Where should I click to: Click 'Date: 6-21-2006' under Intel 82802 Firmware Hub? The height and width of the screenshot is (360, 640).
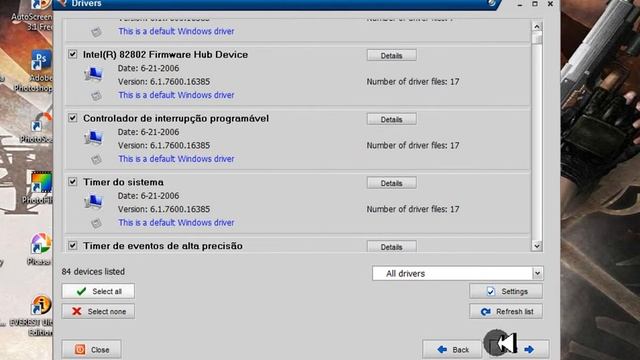point(148,68)
